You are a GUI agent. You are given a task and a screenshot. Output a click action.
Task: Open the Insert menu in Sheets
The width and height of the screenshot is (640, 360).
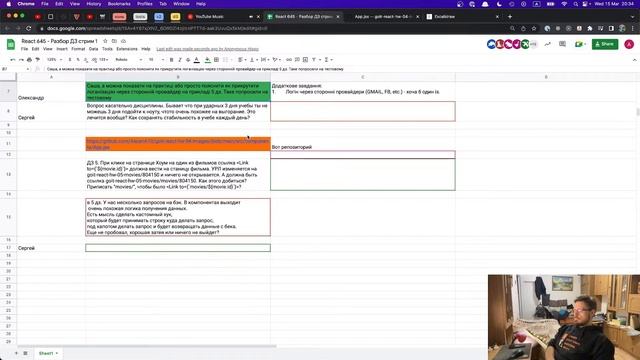(62, 49)
